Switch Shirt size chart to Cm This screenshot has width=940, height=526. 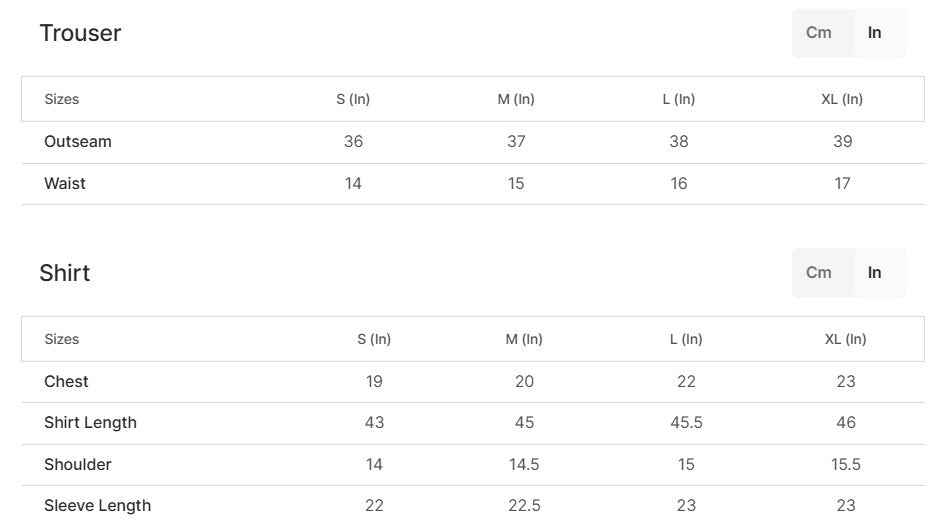coord(819,273)
